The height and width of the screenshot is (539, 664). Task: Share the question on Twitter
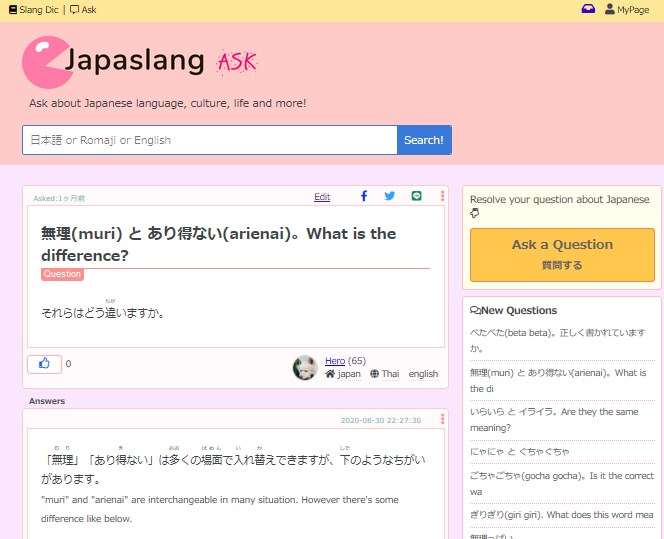click(390, 196)
